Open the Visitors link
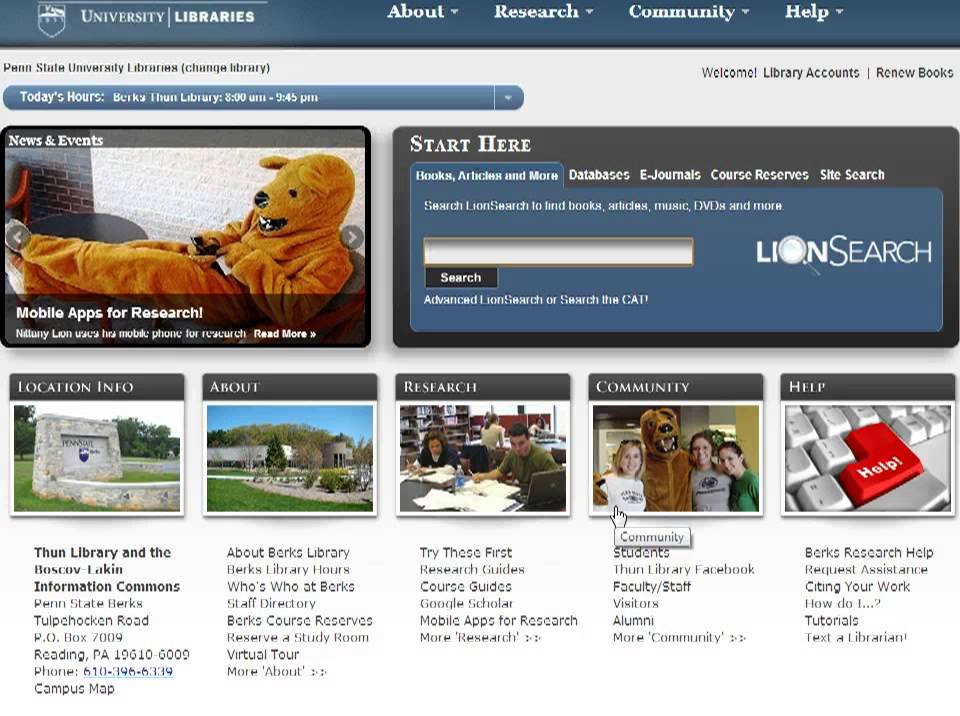 point(636,603)
